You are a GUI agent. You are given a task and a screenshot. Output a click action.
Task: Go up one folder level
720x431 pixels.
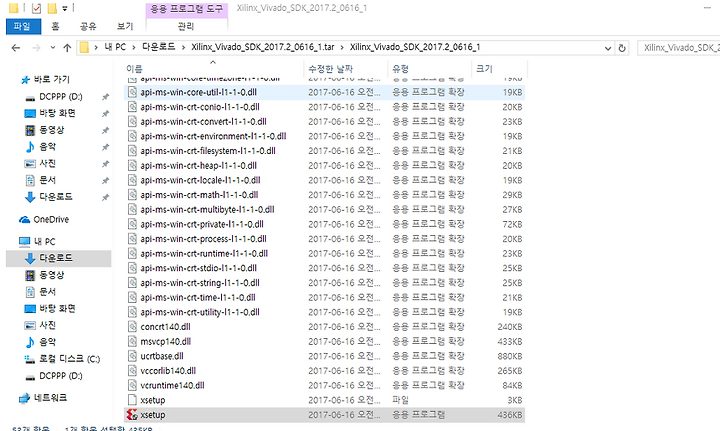click(67, 48)
